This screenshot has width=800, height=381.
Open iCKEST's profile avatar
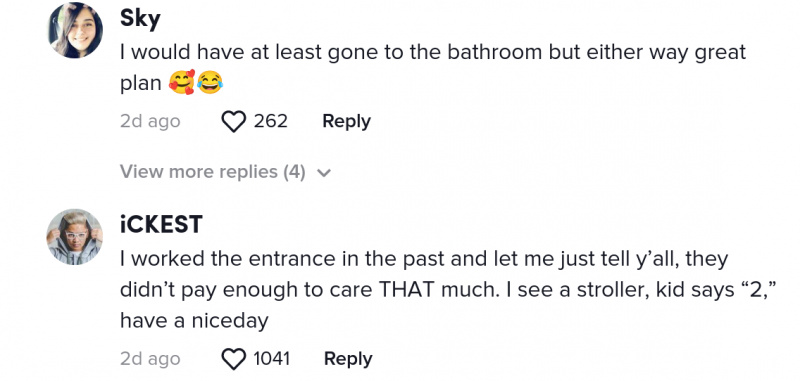[x=76, y=237]
